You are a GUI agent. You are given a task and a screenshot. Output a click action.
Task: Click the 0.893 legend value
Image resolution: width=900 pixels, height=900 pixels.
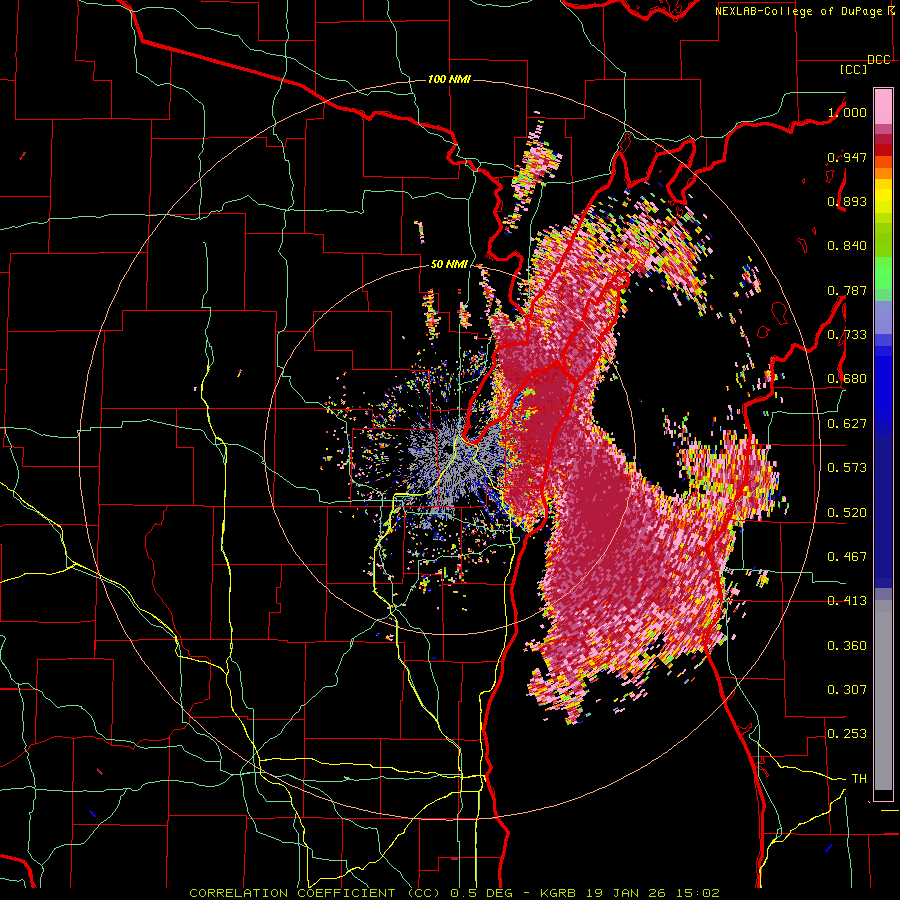pos(847,201)
